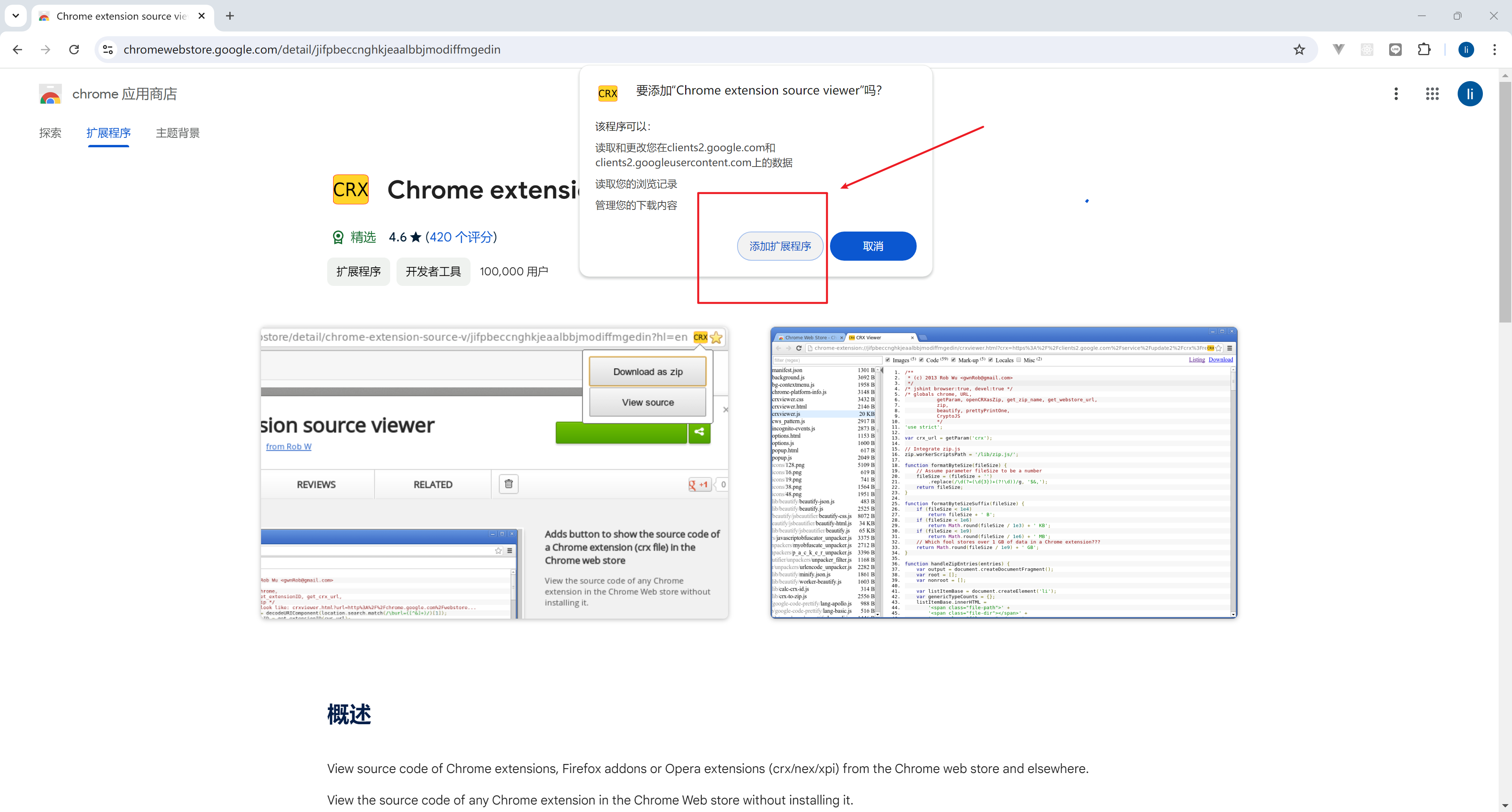
Task: Open first screenshot with Download as zip
Action: click(x=494, y=473)
